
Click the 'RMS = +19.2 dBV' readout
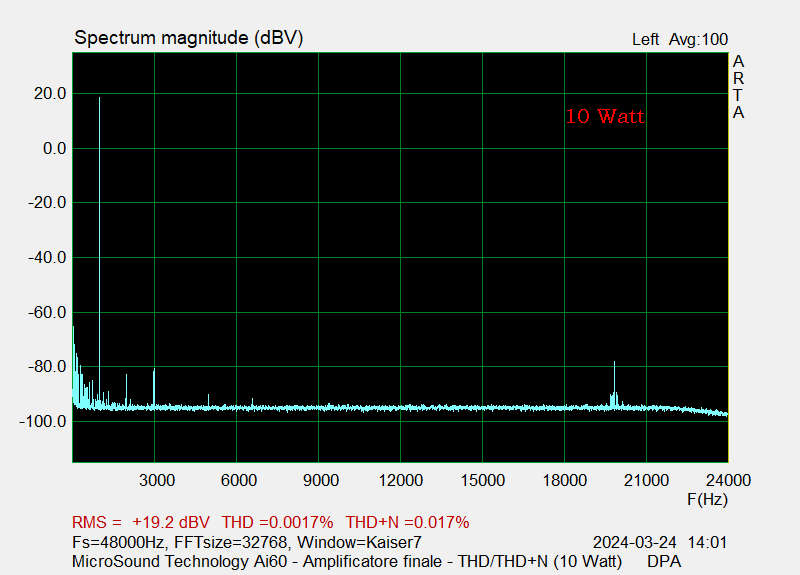141,522
